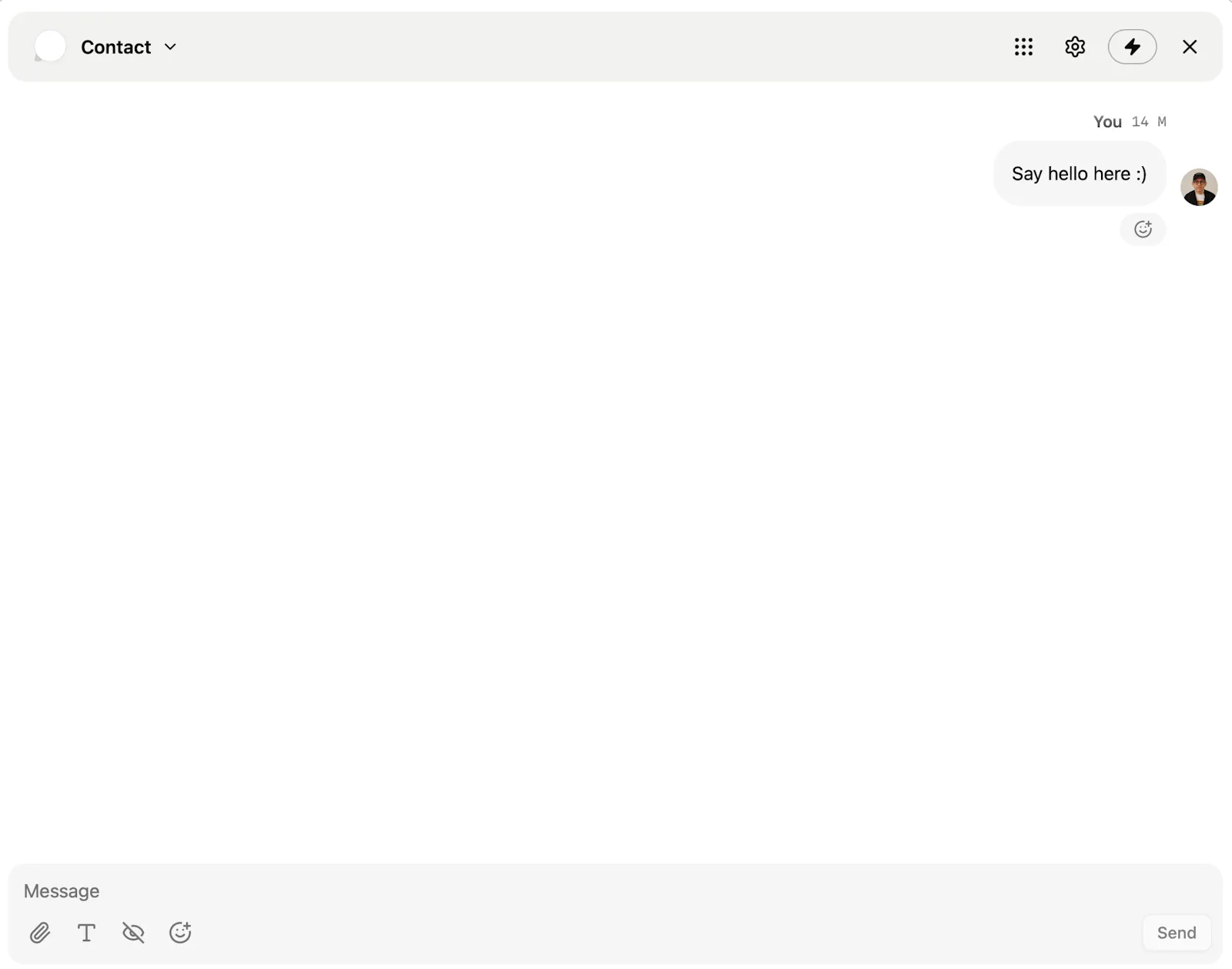Click the Contact title label

pyautogui.click(x=115, y=47)
